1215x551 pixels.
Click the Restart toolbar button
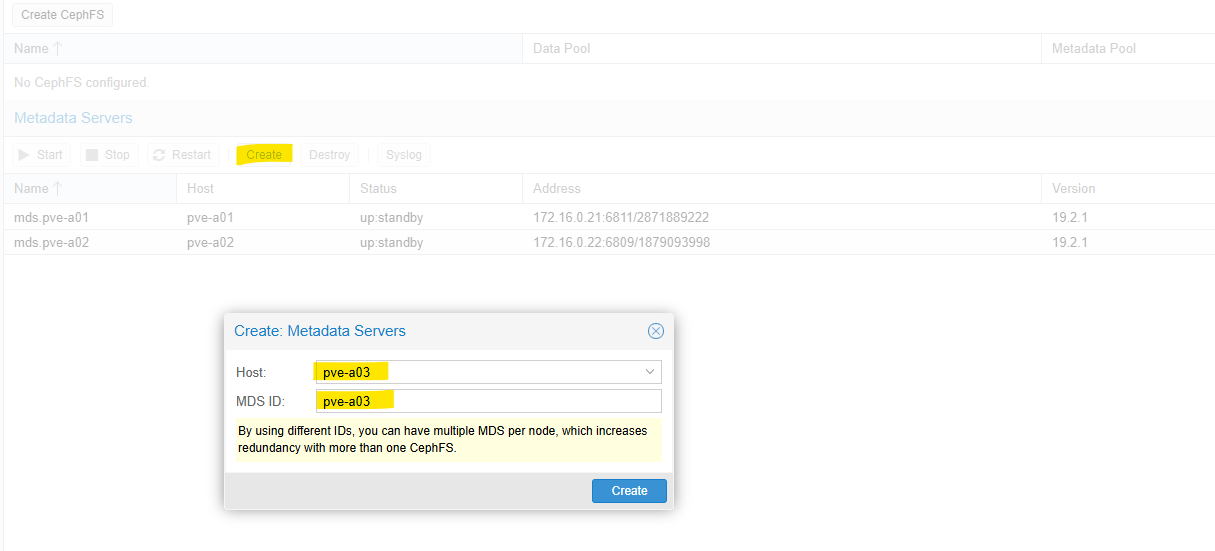tap(181, 155)
